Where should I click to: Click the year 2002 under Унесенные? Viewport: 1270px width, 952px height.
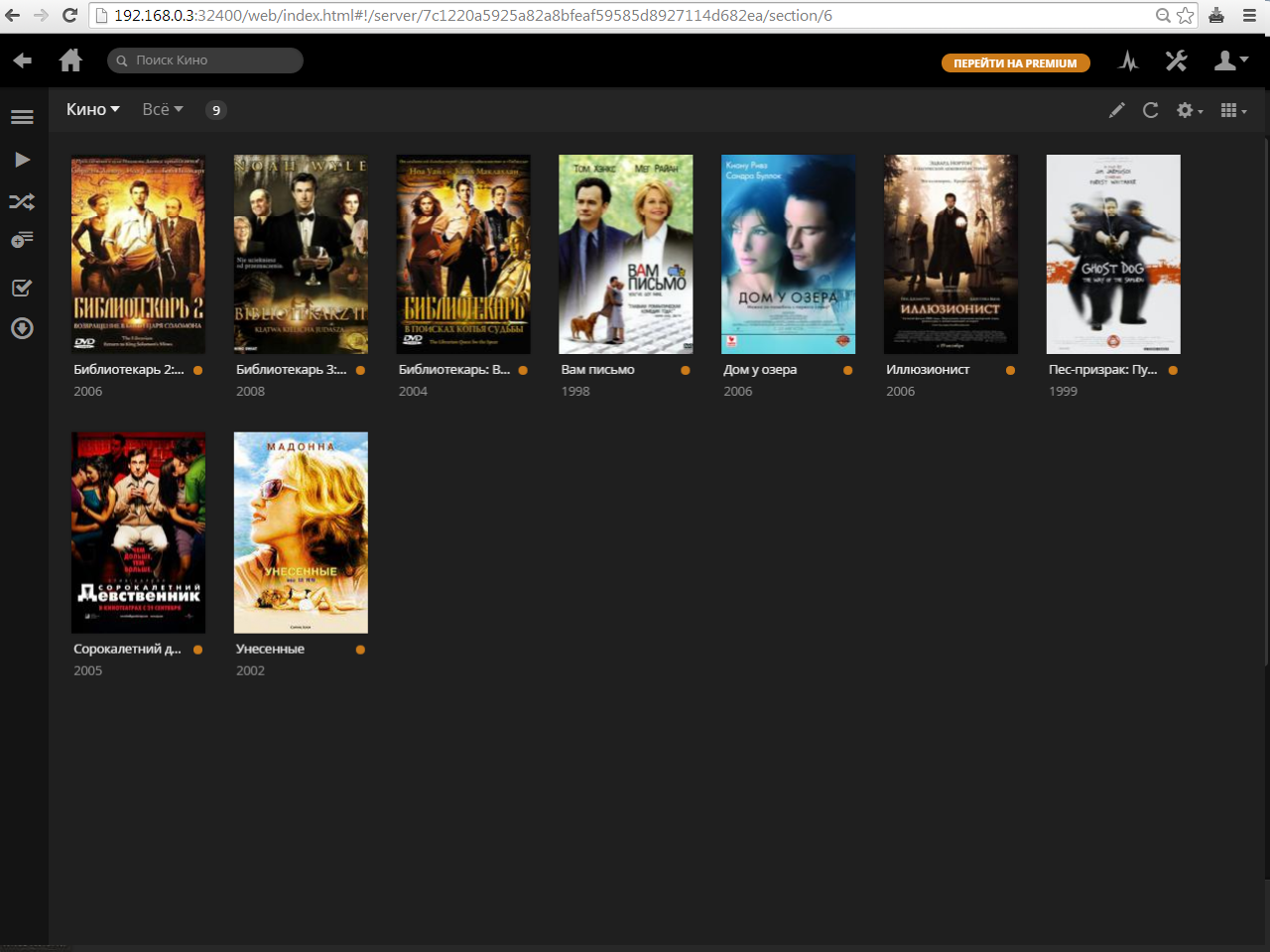[250, 670]
